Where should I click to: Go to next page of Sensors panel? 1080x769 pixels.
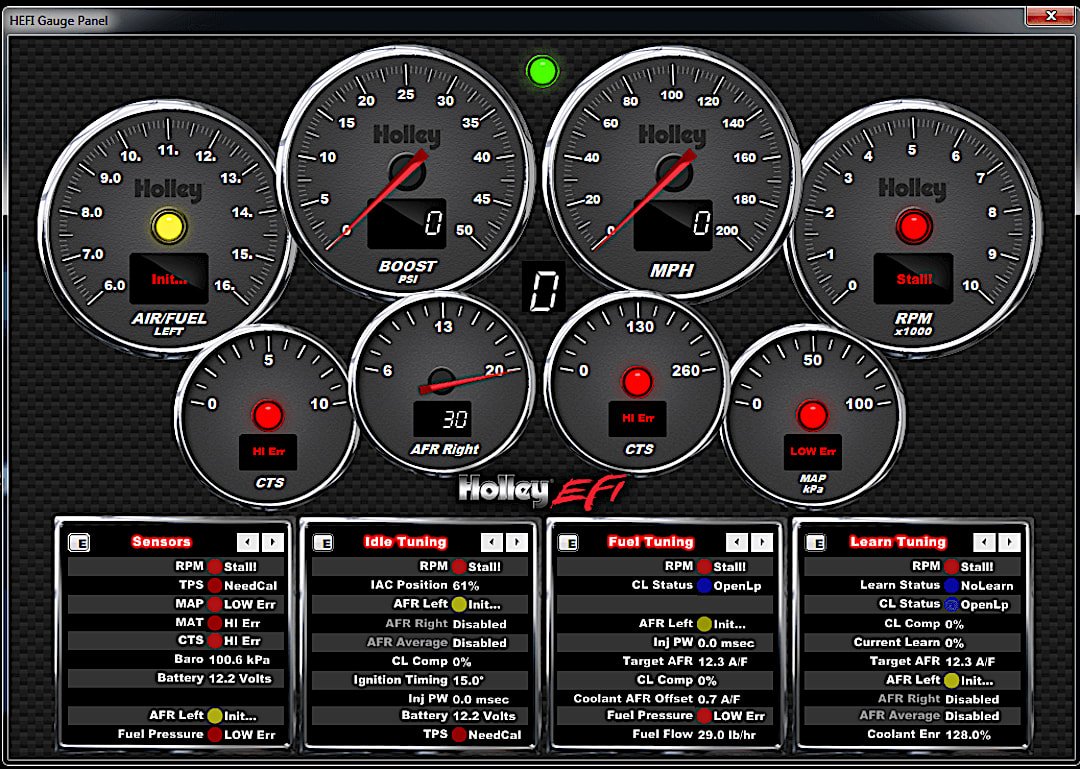coord(272,543)
